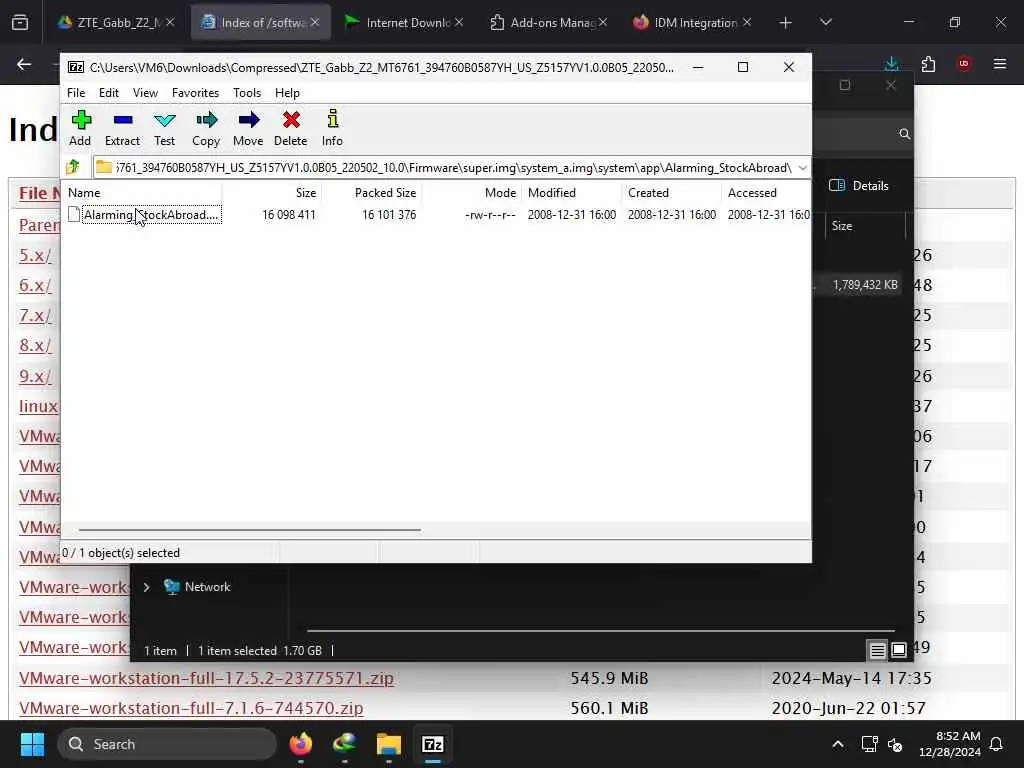Screen dimensions: 1024x768
Task: Open Internet Download Manager from taskbar
Action: [x=344, y=744]
